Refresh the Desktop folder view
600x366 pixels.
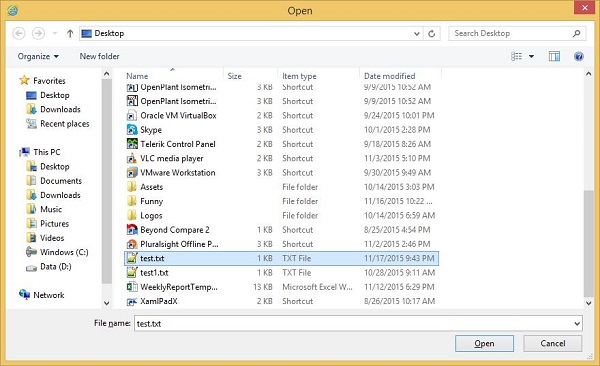432,34
